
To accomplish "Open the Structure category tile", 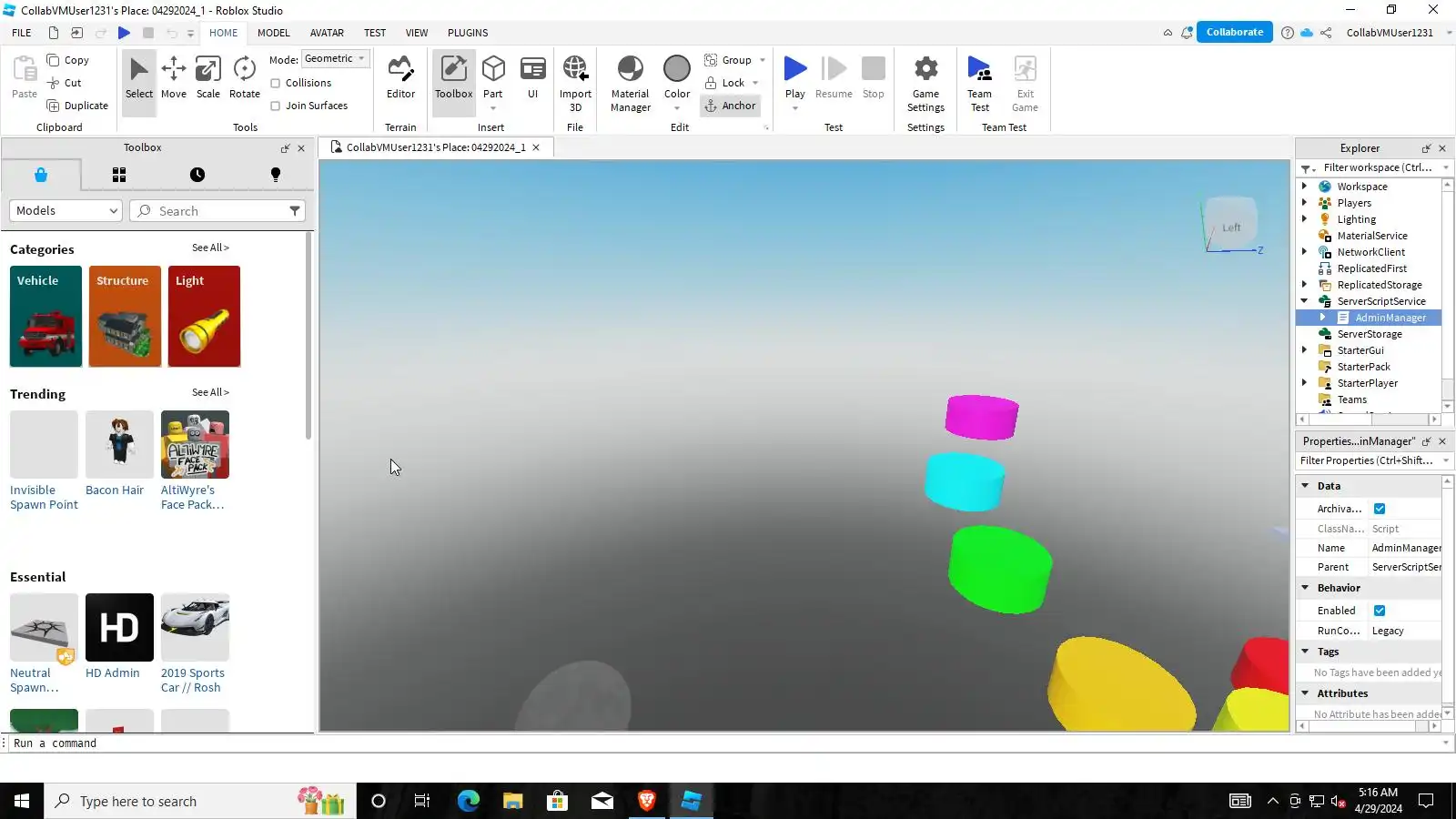I will coord(125,317).
